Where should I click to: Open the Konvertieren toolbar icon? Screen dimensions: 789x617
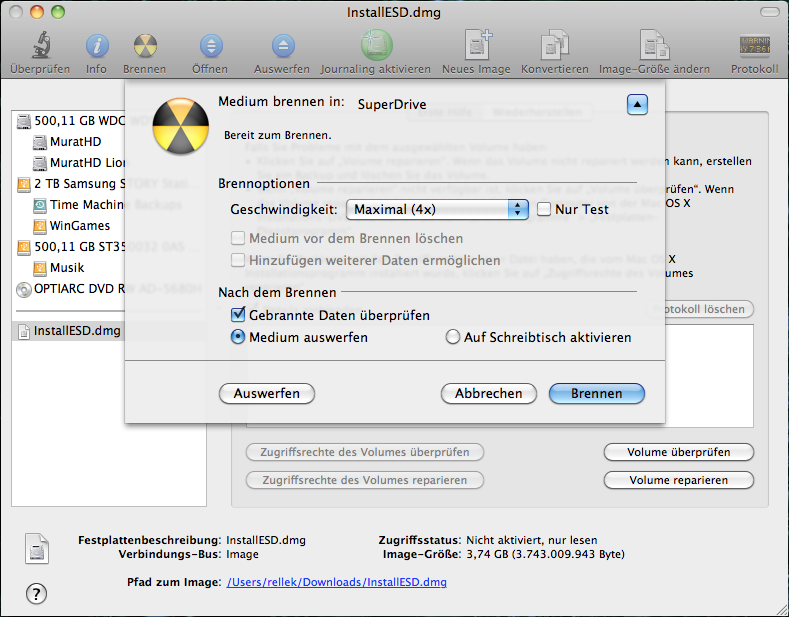[554, 46]
